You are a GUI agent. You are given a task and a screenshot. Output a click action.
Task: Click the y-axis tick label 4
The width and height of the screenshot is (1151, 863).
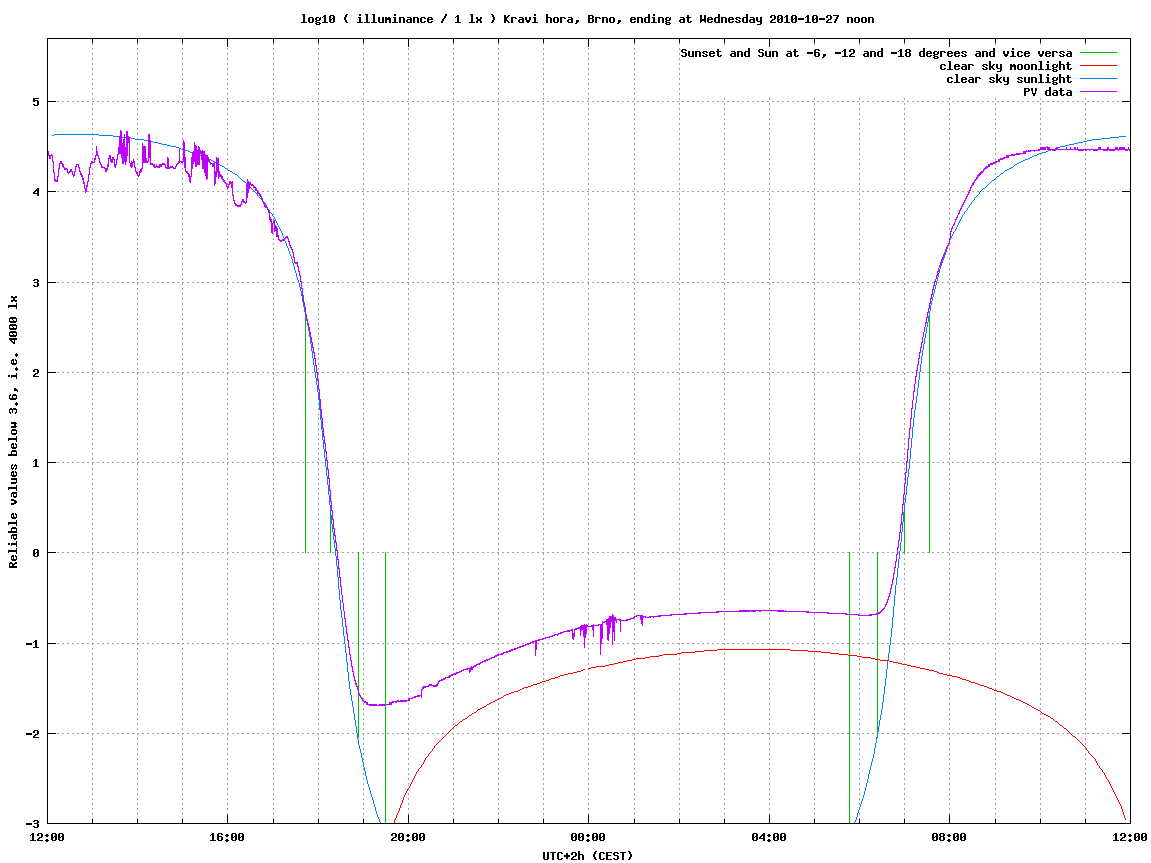[35, 192]
